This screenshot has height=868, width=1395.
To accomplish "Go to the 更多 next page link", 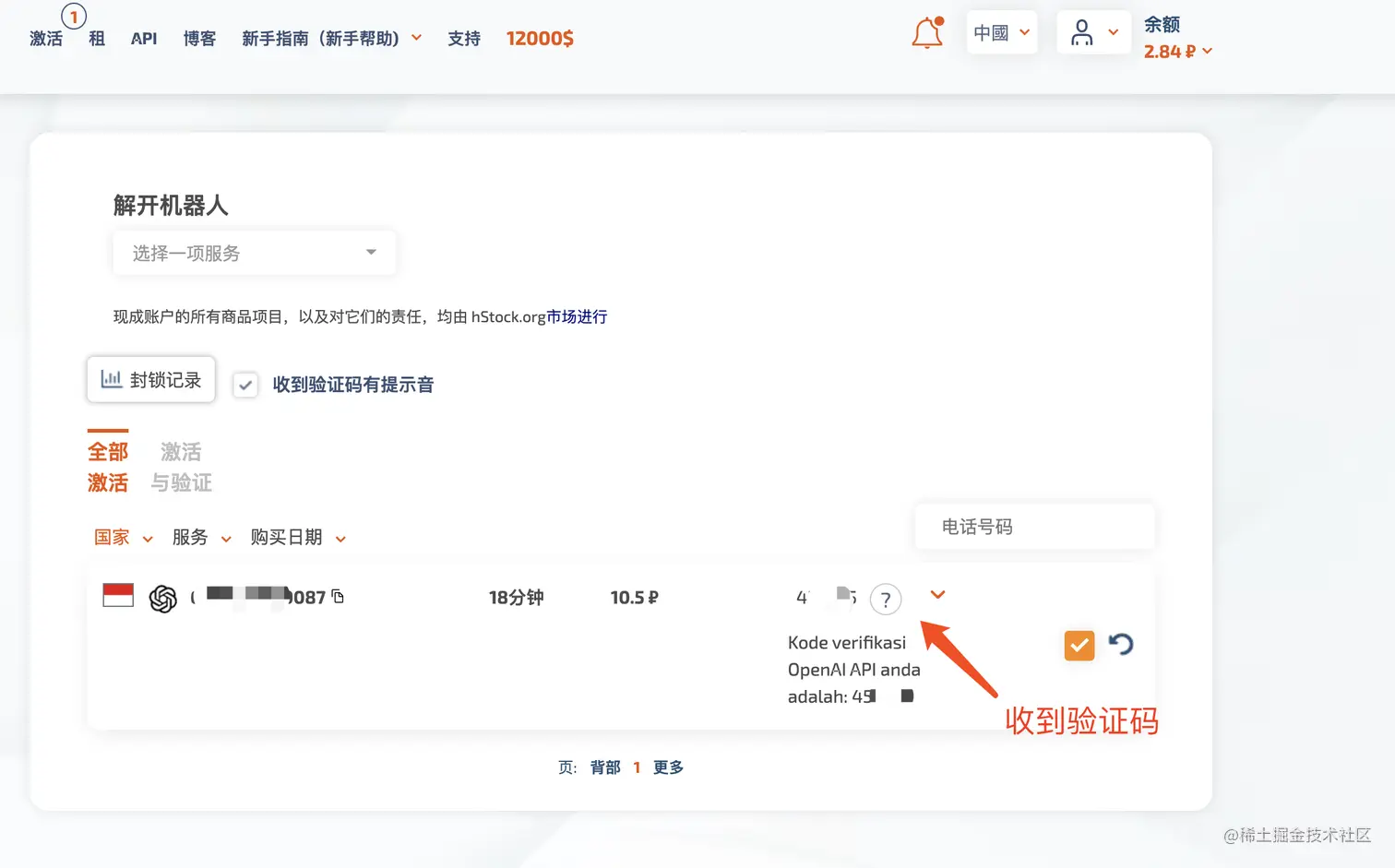I will point(668,767).
